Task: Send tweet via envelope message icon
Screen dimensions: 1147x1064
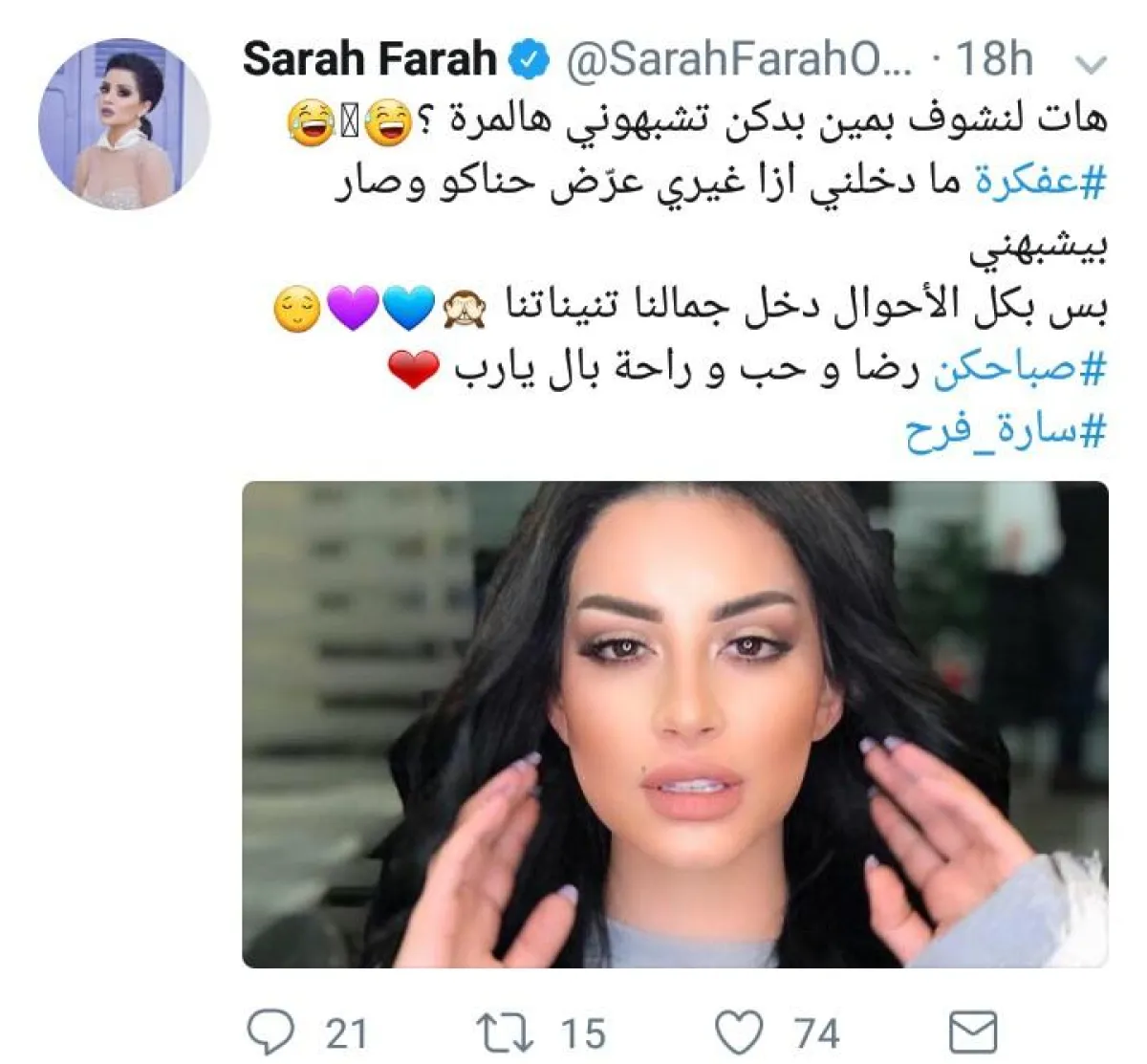Action: [972, 1033]
